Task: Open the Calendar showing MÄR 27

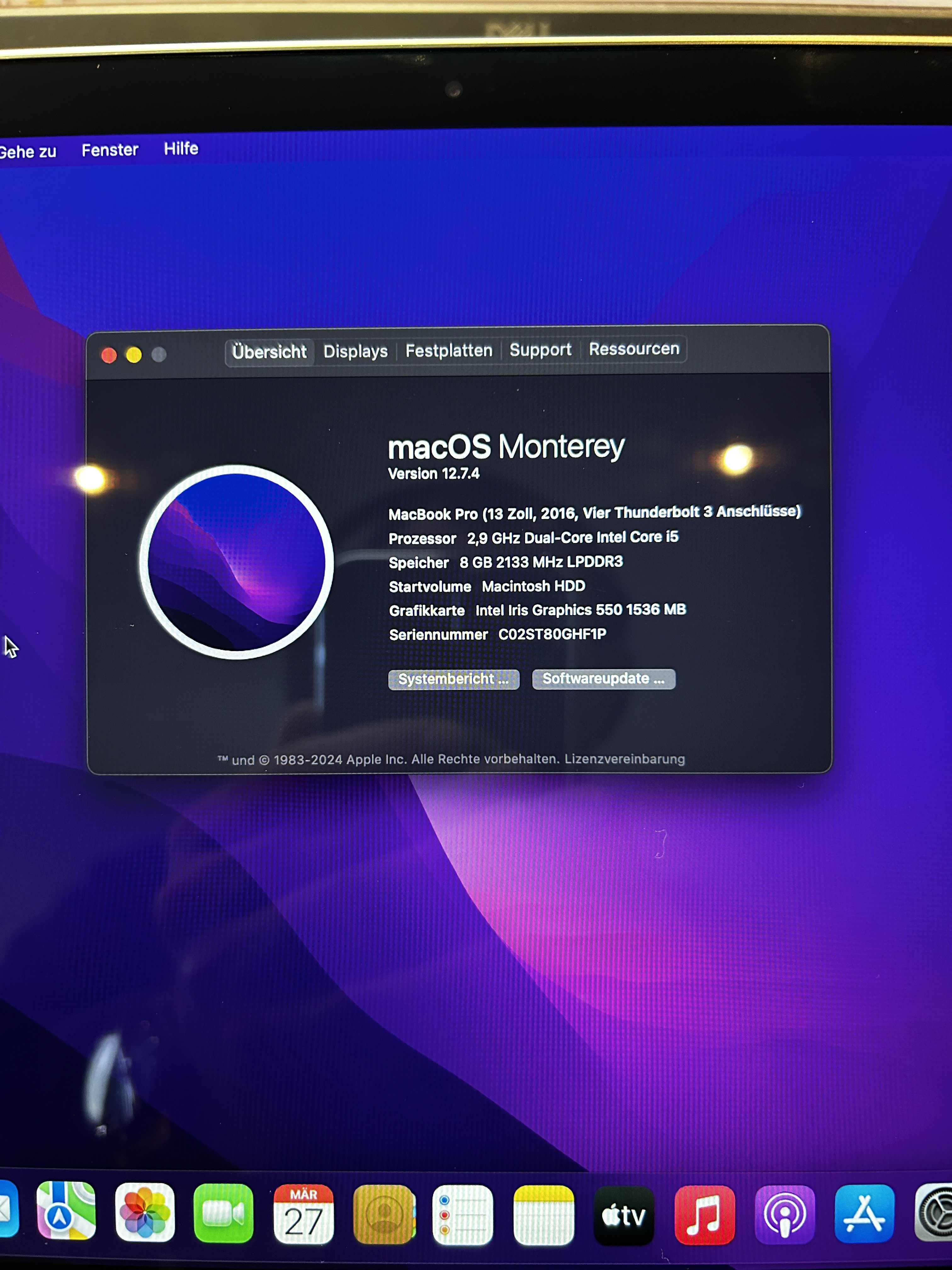Action: point(303,1214)
